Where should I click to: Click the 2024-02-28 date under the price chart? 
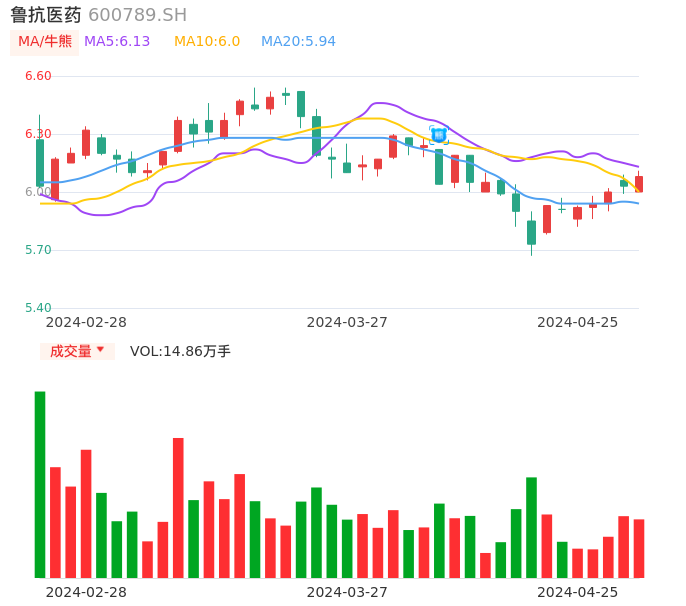[86, 322]
